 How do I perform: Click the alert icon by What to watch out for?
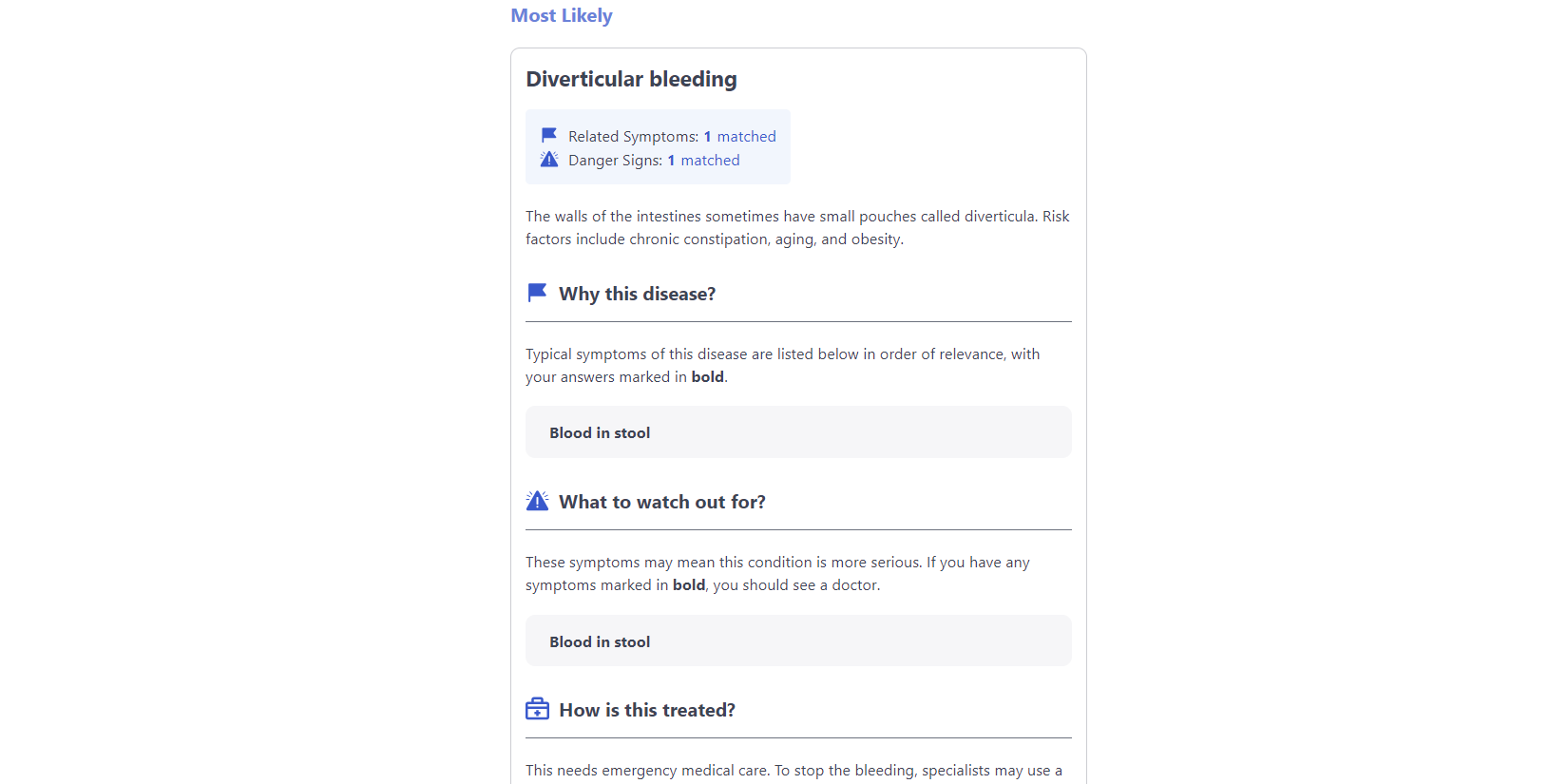click(x=537, y=501)
